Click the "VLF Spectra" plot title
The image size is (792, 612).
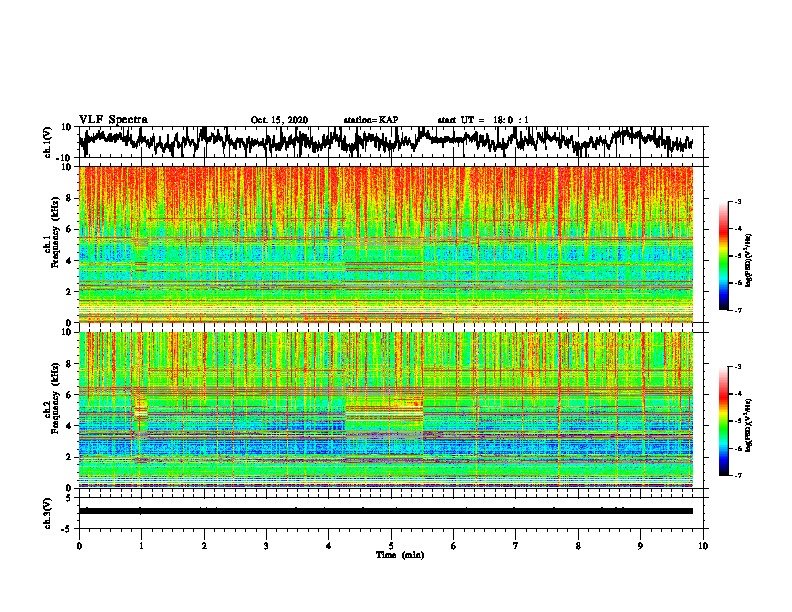113,120
